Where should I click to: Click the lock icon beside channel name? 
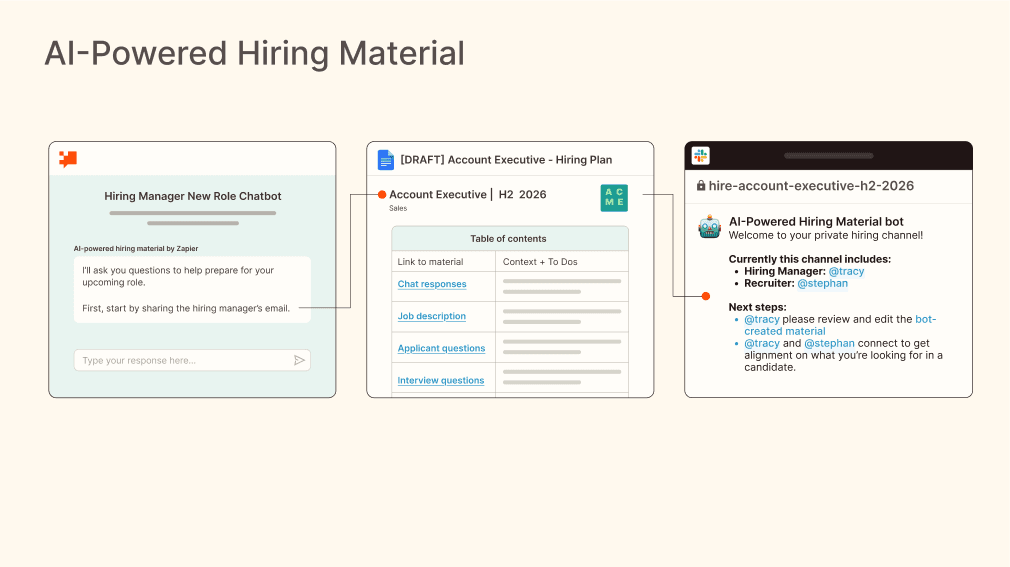click(701, 186)
